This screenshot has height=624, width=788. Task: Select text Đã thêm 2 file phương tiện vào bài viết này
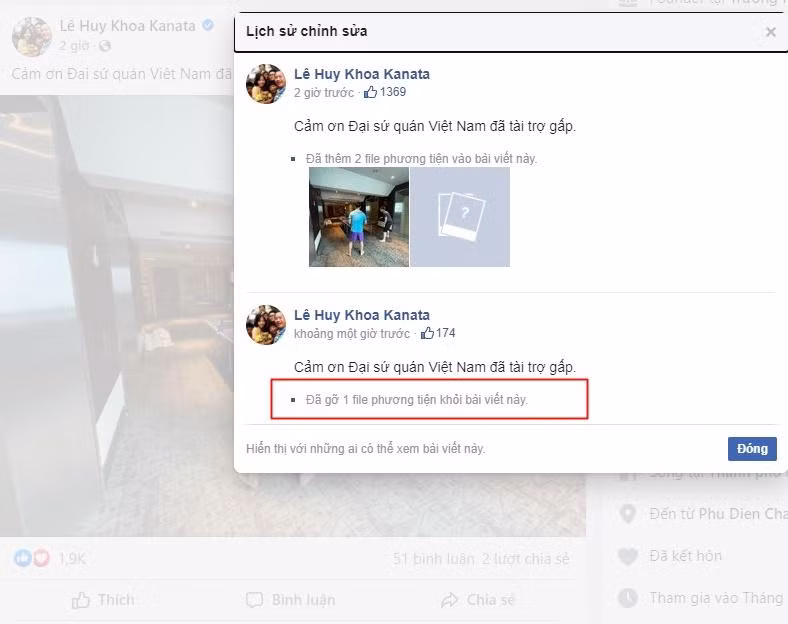[x=421, y=159]
